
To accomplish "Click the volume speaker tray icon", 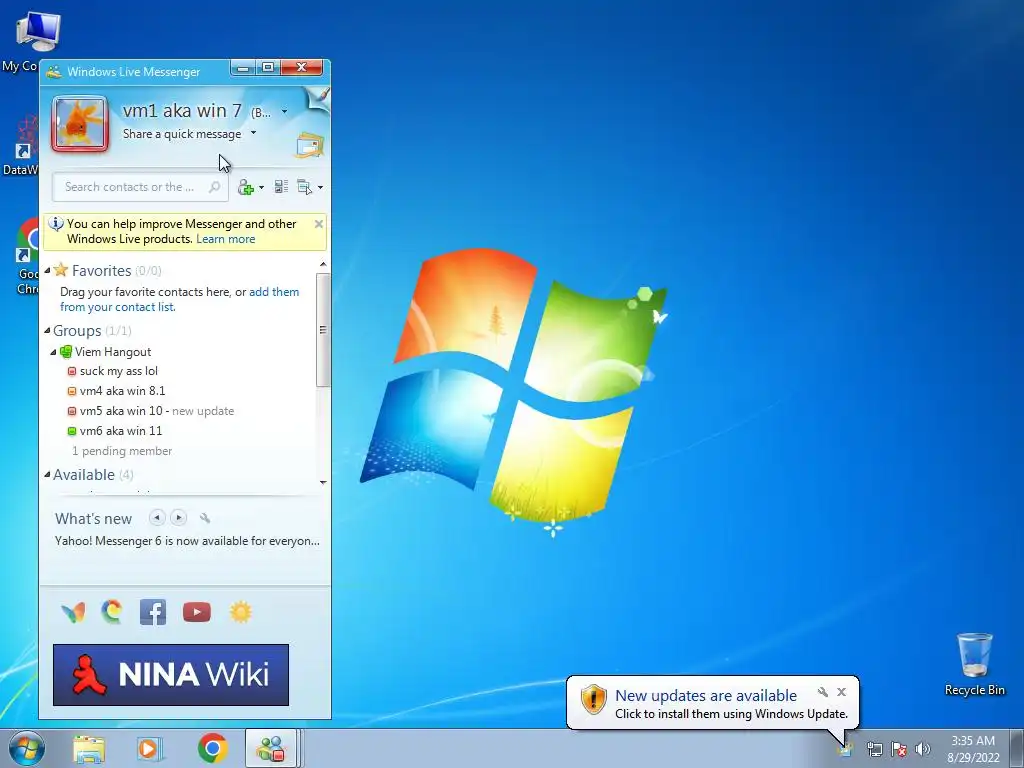I will pyautogui.click(x=922, y=749).
